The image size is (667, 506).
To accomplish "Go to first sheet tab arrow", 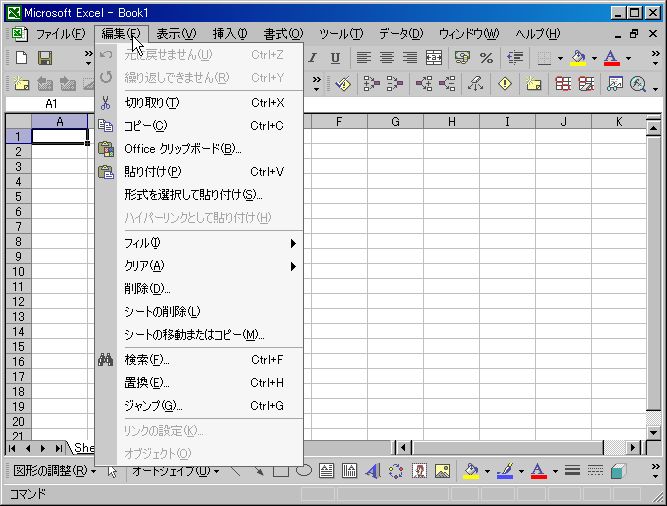I will 12,448.
